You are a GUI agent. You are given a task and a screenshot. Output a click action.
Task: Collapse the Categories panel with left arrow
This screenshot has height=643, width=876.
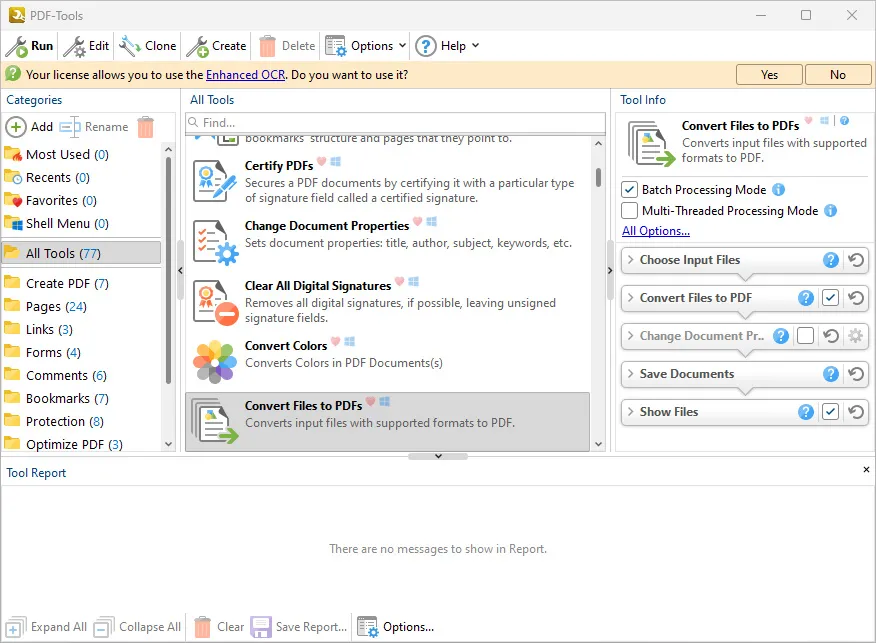[x=180, y=270]
